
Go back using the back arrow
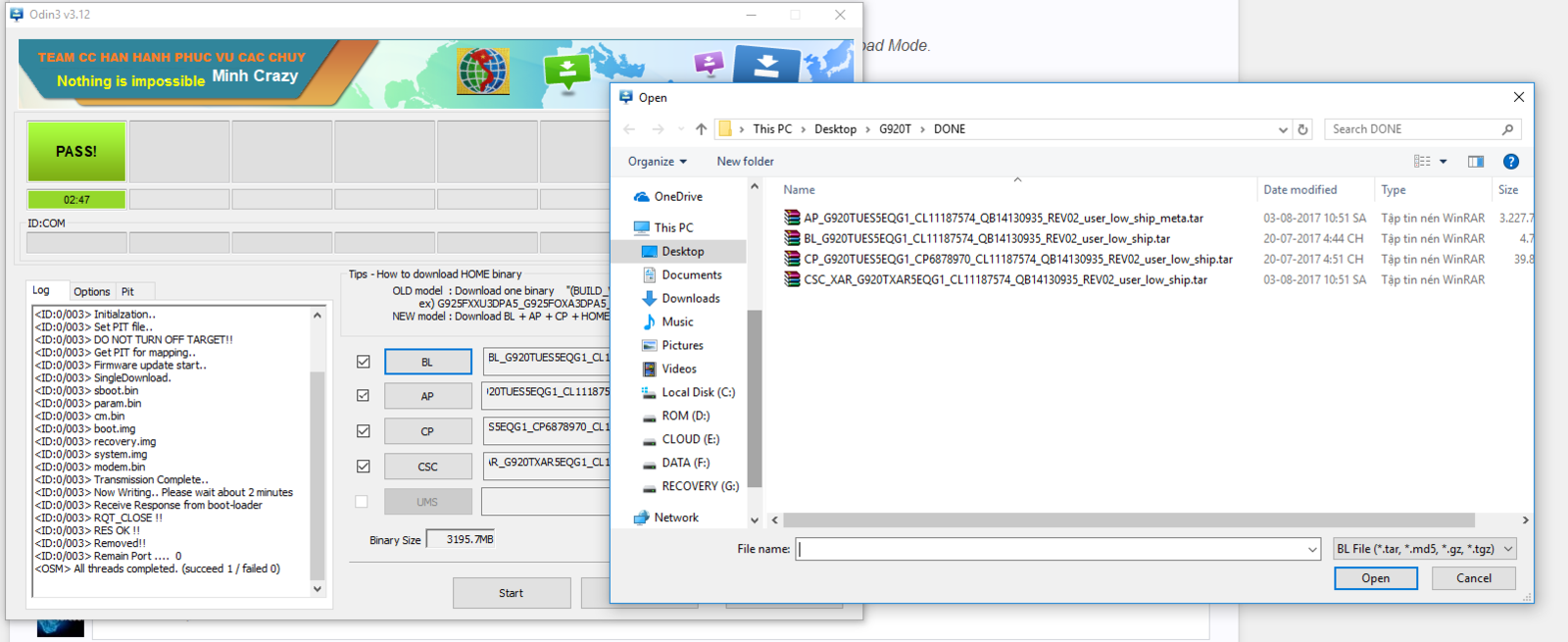click(x=629, y=129)
